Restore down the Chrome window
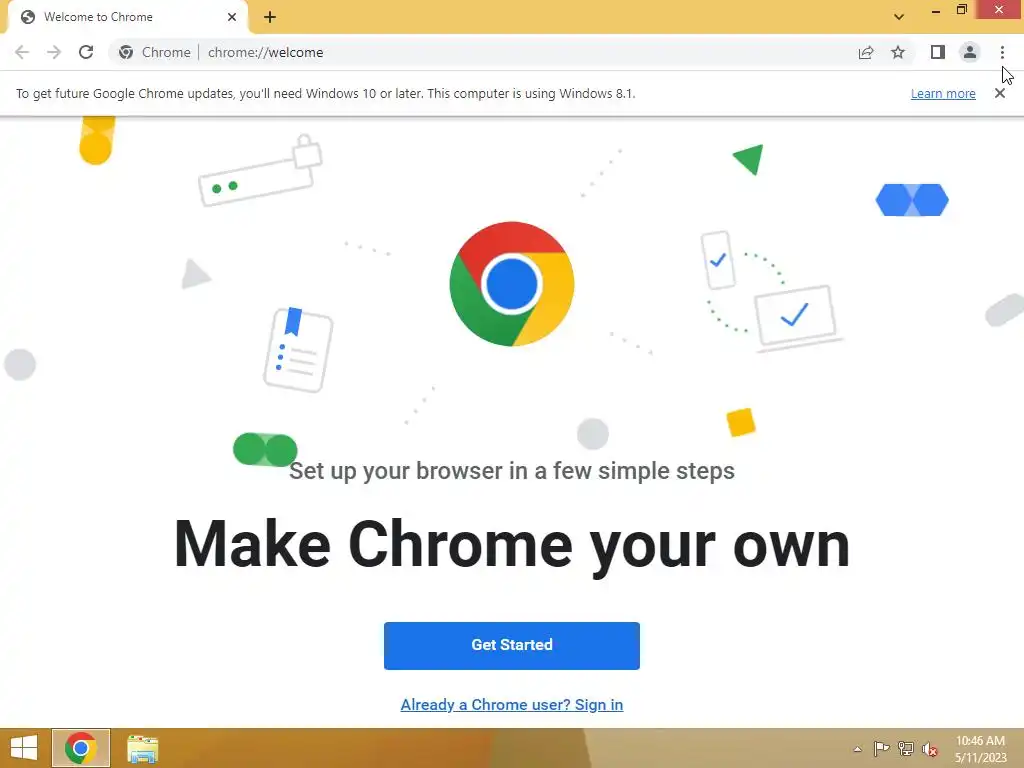This screenshot has width=1024, height=768. (x=961, y=9)
